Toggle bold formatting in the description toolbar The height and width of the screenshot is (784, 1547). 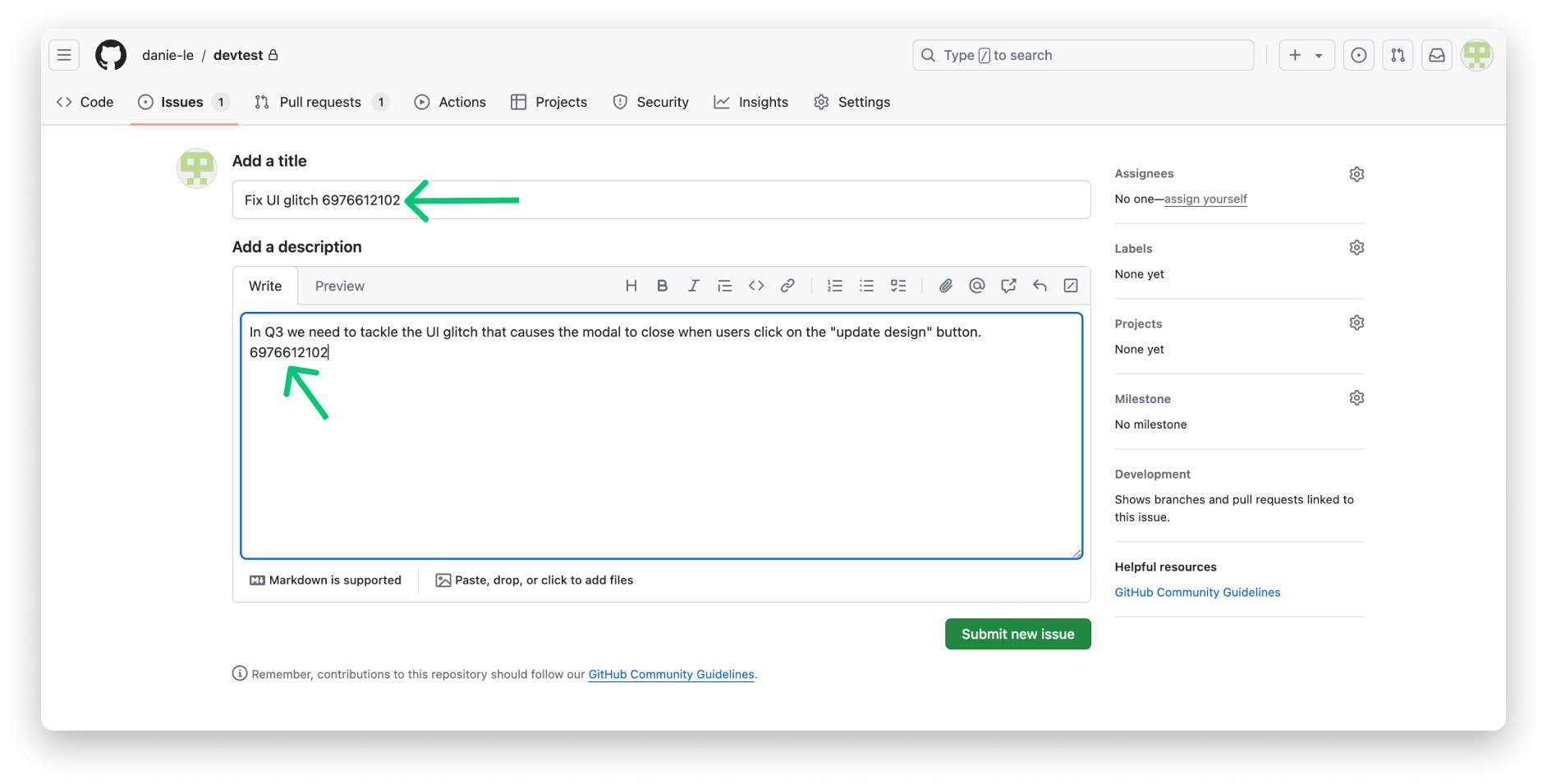point(662,285)
